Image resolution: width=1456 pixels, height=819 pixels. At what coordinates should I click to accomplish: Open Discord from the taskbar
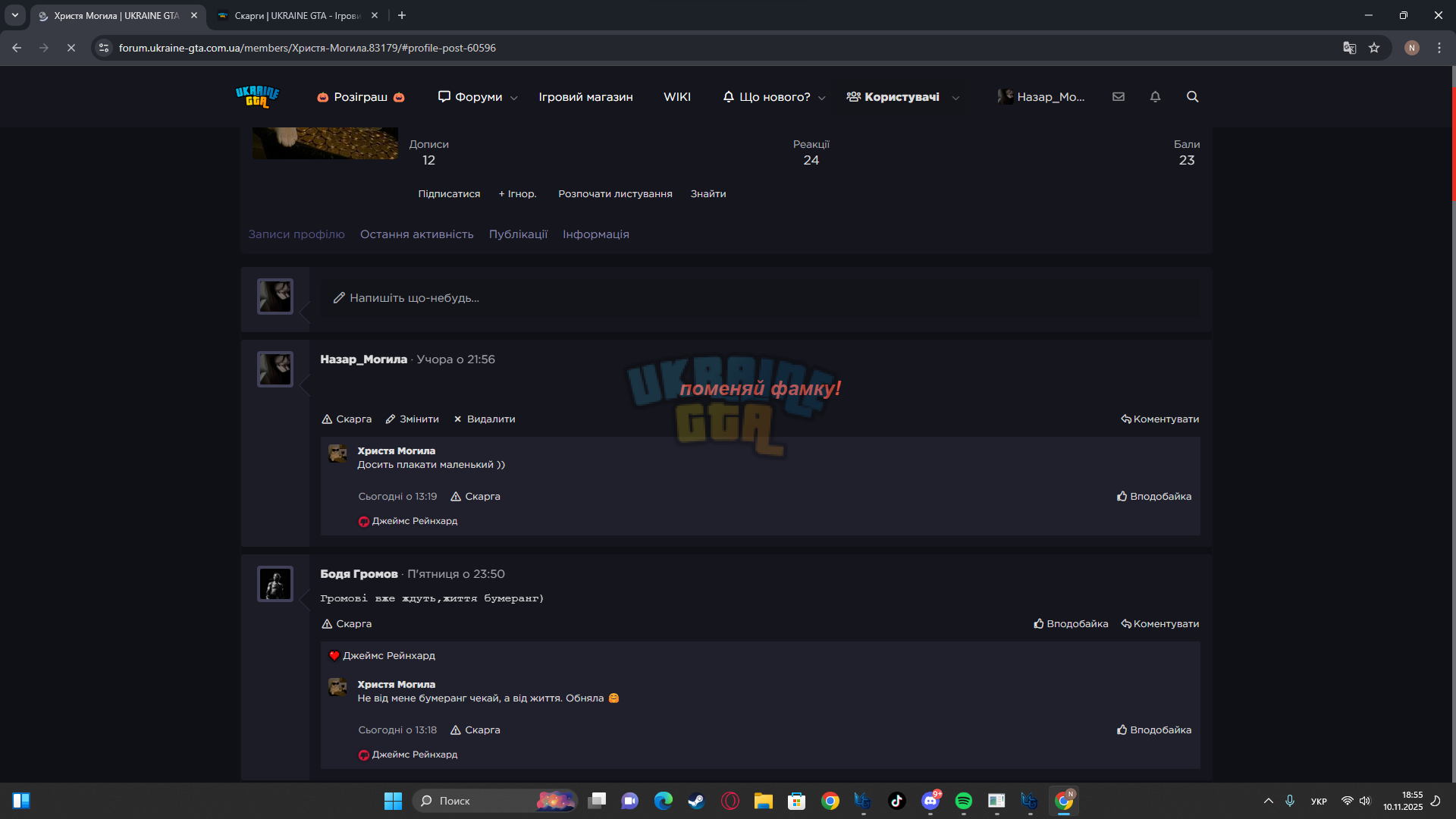click(930, 801)
